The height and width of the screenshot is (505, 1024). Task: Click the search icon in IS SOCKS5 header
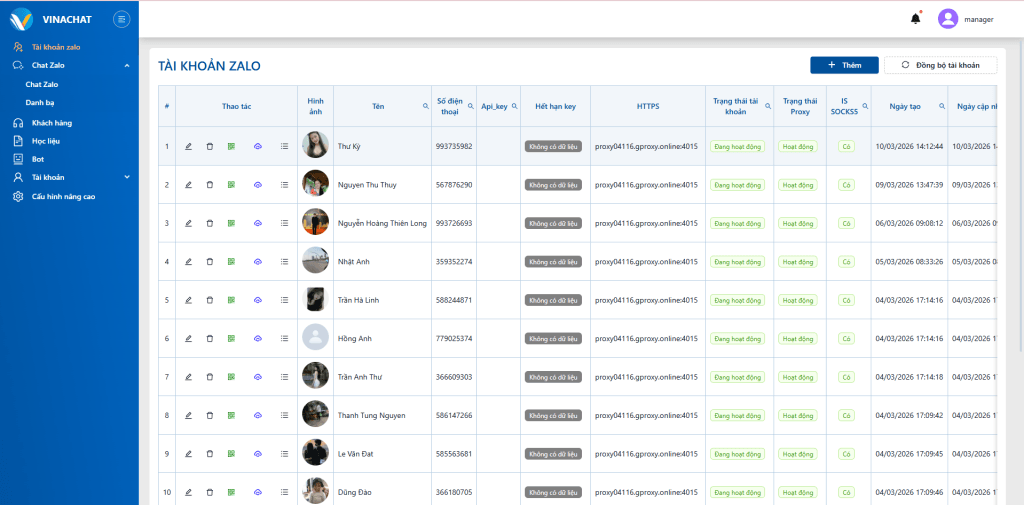click(x=865, y=106)
